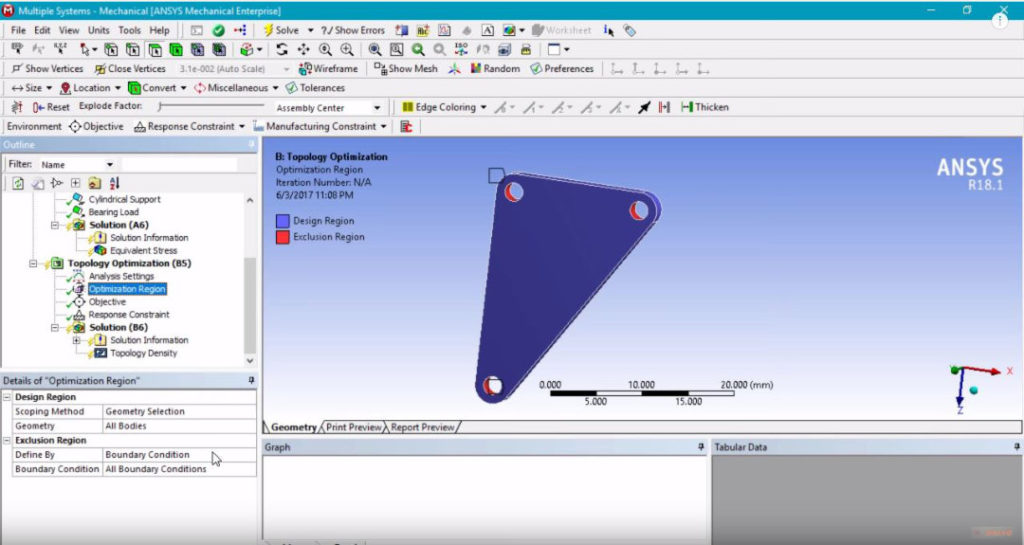Collapse the Solution (A6) node

55,225
